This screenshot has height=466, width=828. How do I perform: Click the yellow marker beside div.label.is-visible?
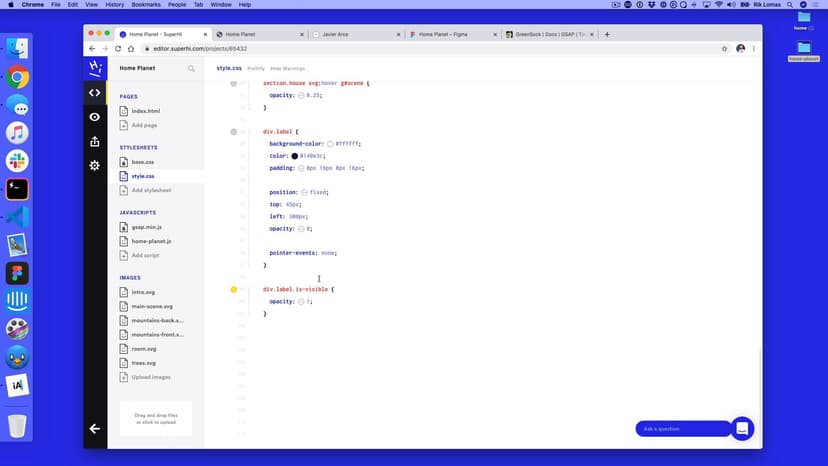click(234, 289)
